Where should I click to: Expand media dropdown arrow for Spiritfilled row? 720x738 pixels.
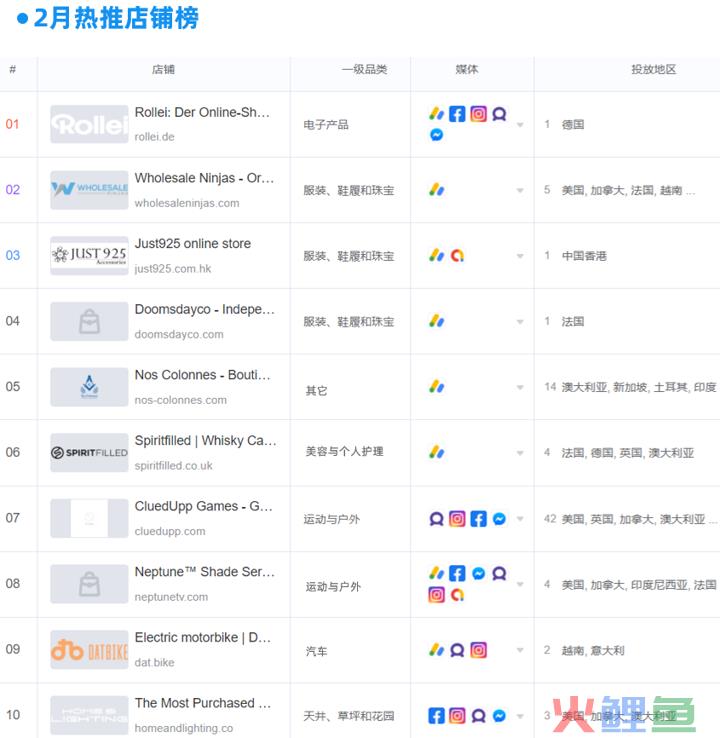click(520, 453)
